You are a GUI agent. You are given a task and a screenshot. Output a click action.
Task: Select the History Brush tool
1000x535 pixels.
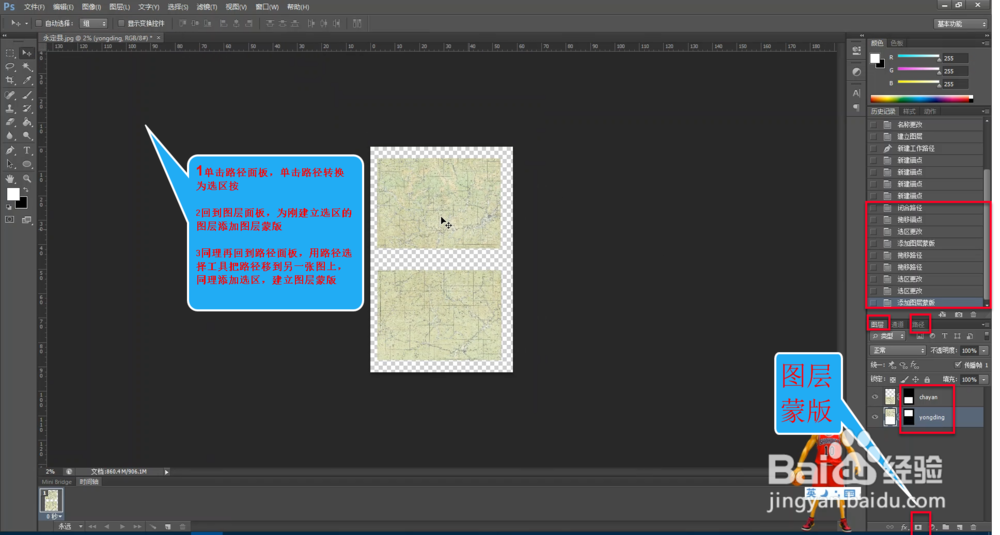(27, 108)
